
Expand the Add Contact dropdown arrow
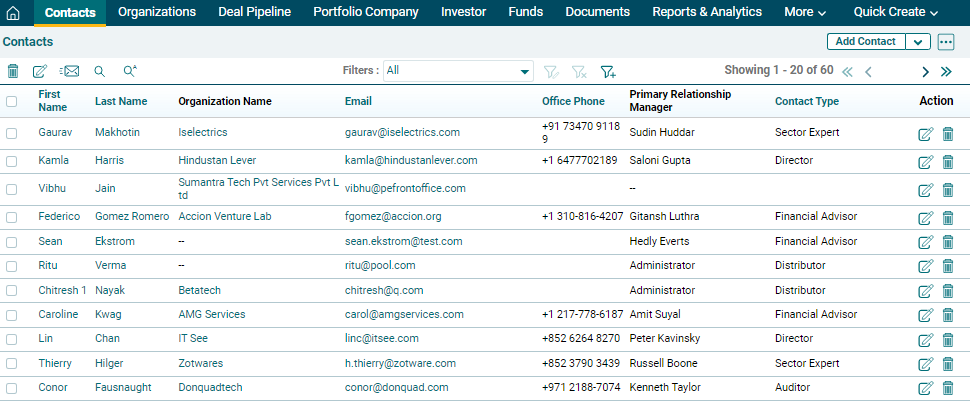click(917, 42)
